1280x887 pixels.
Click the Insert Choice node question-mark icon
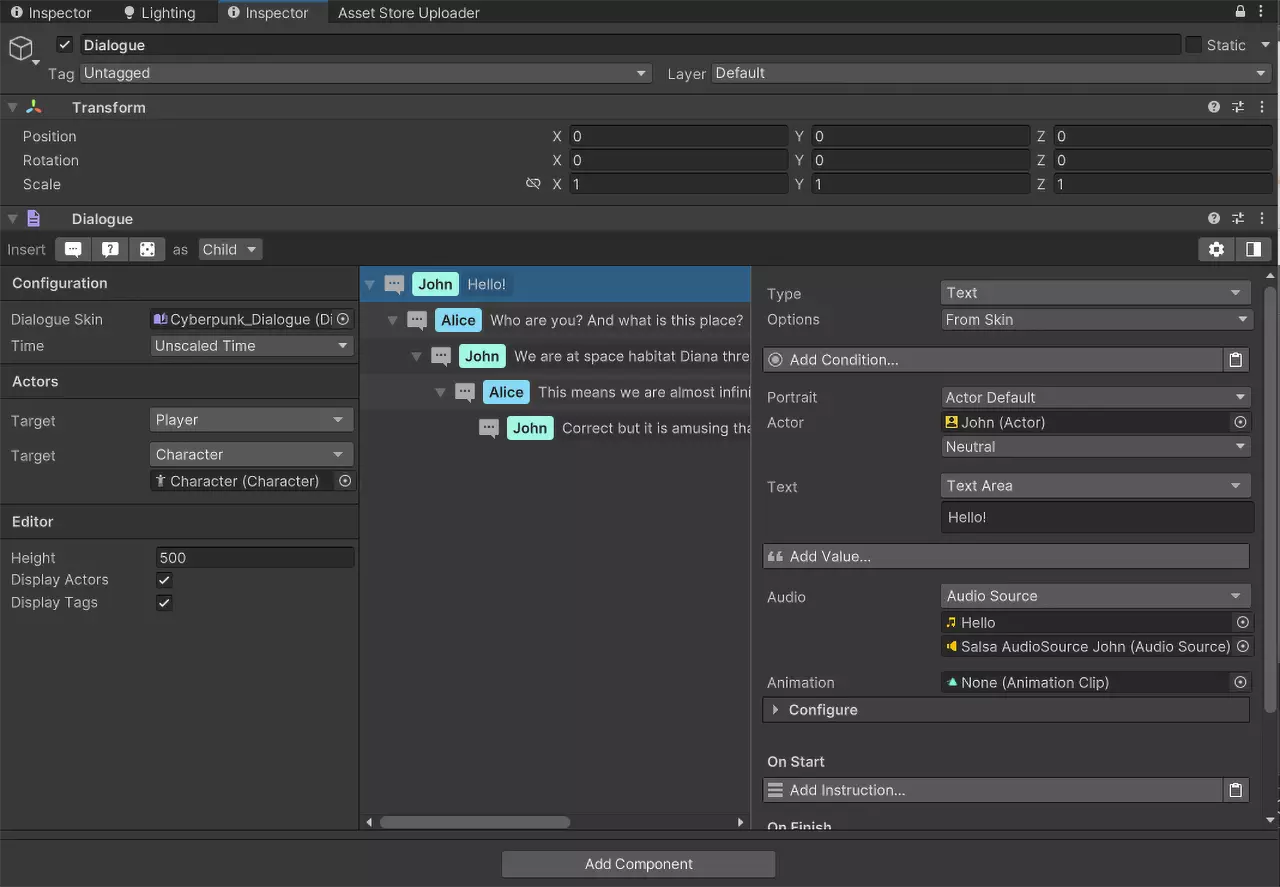(x=110, y=250)
